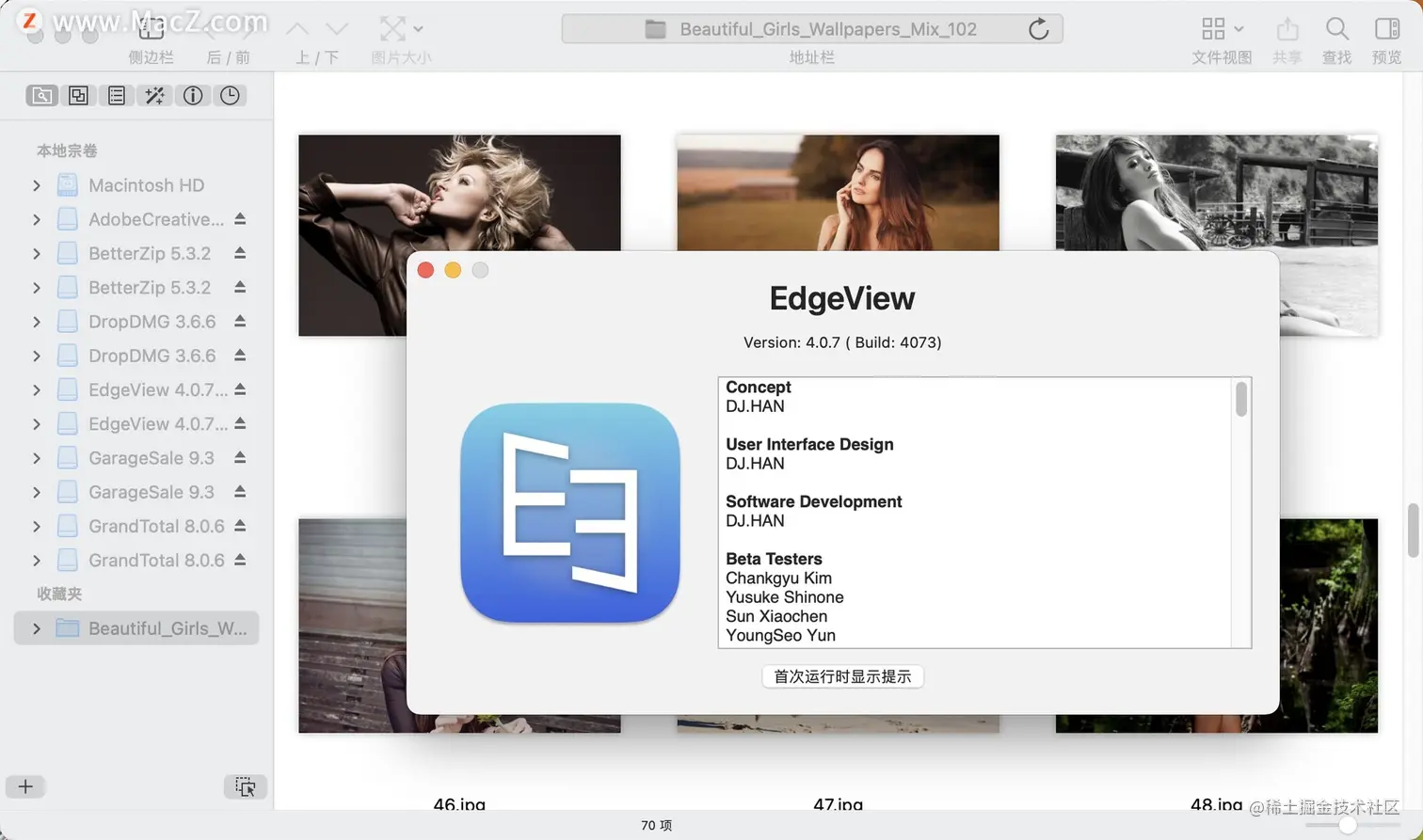Click the 46.jpg file name

[459, 804]
